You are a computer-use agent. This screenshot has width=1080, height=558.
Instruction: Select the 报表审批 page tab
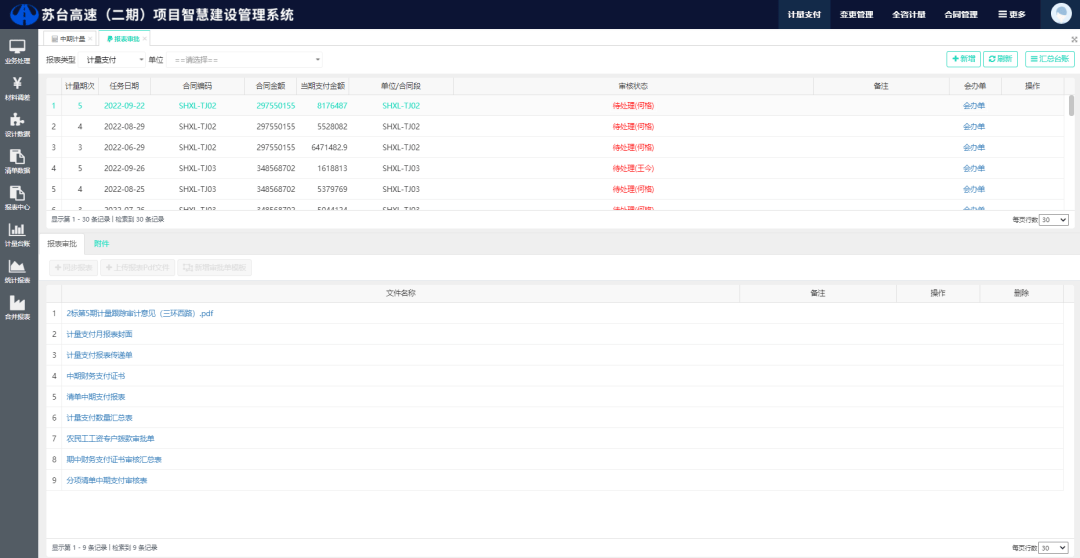coord(124,39)
